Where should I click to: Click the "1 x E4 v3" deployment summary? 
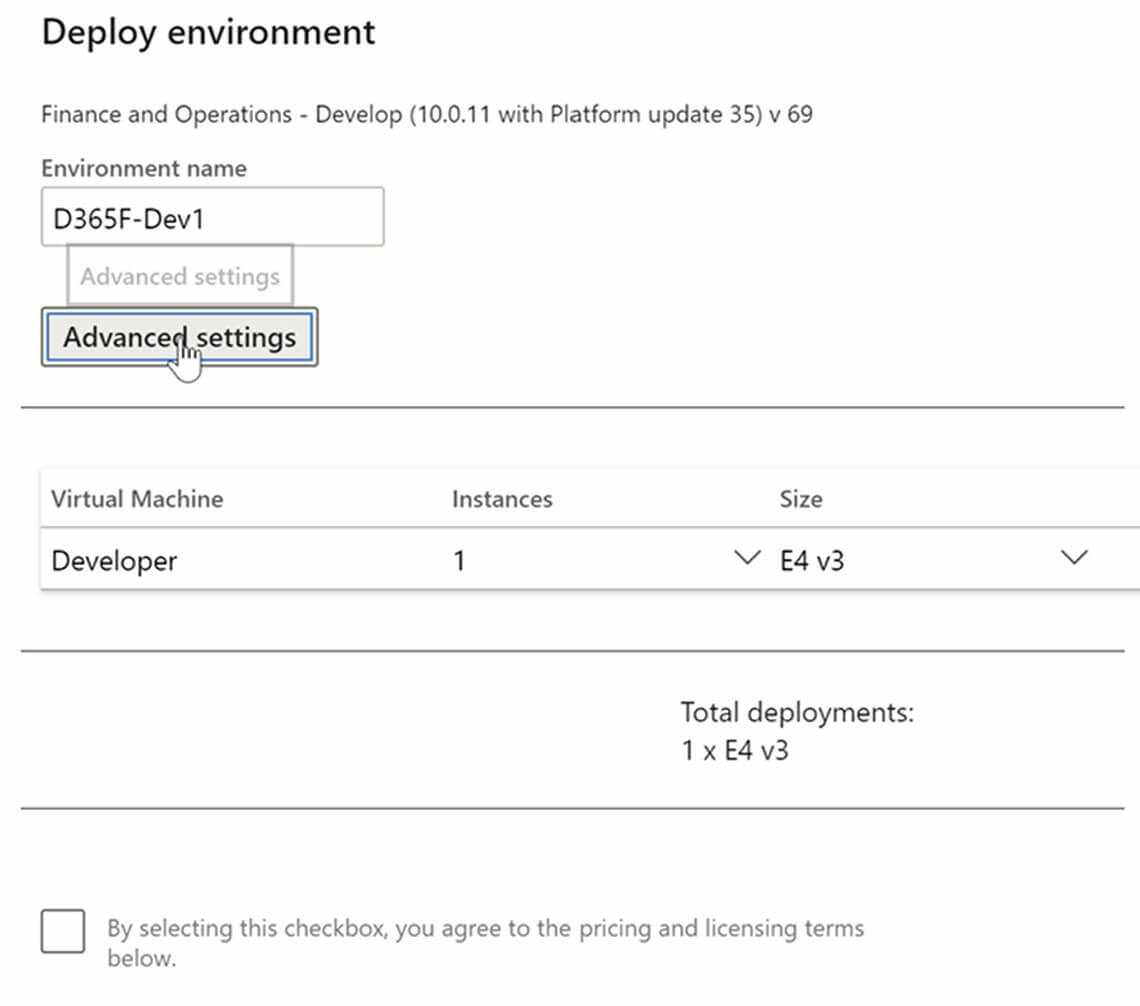[x=735, y=750]
